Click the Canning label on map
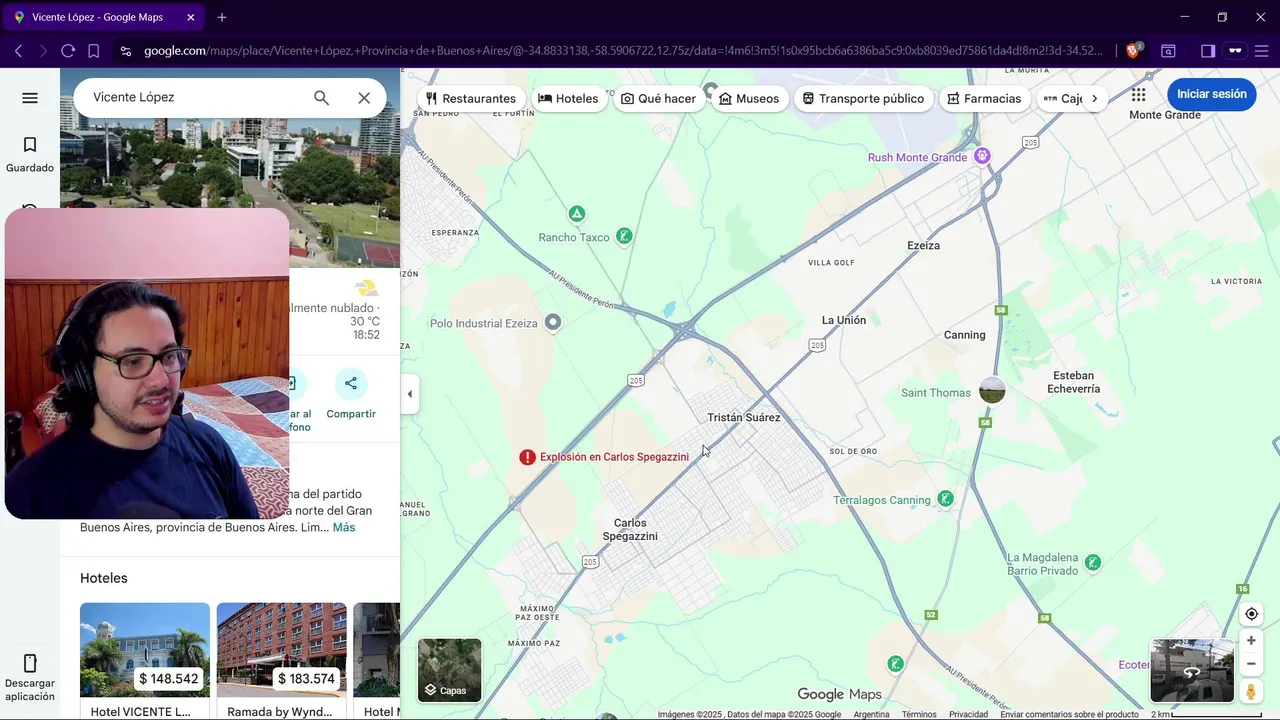 point(964,335)
